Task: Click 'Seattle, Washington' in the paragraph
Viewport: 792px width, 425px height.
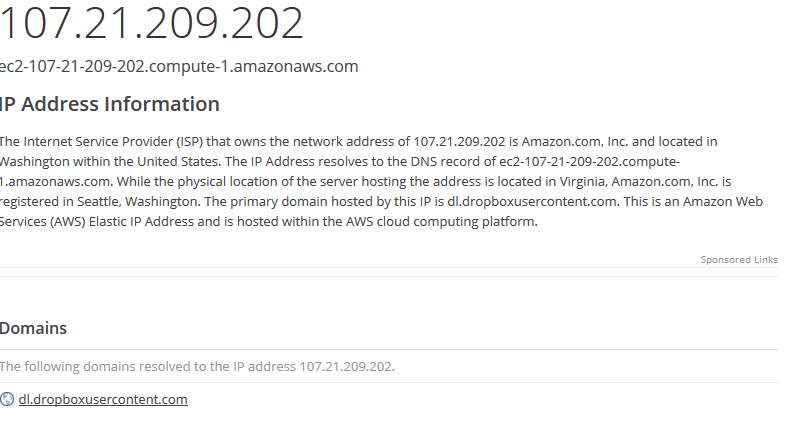Action: pyautogui.click(x=137, y=202)
